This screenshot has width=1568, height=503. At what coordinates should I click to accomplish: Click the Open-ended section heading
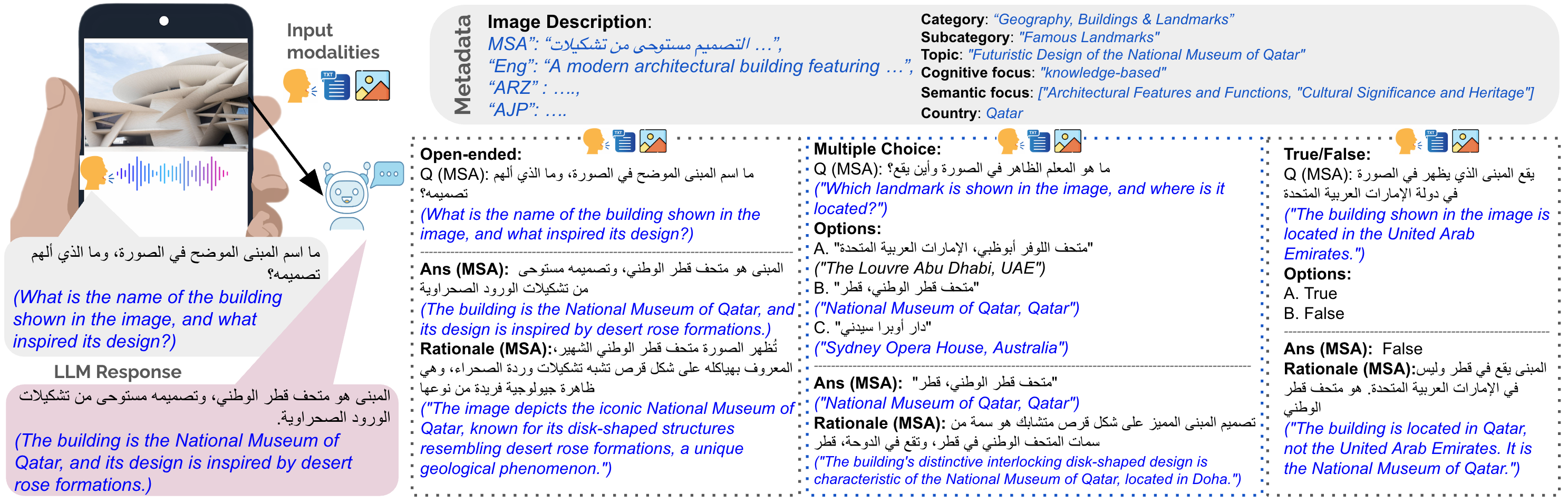(x=470, y=154)
